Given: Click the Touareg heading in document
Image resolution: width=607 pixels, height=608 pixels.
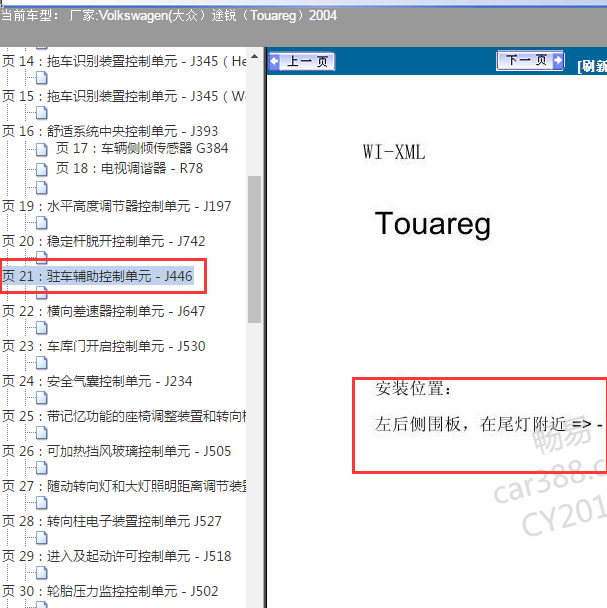Looking at the screenshot, I should (x=433, y=224).
